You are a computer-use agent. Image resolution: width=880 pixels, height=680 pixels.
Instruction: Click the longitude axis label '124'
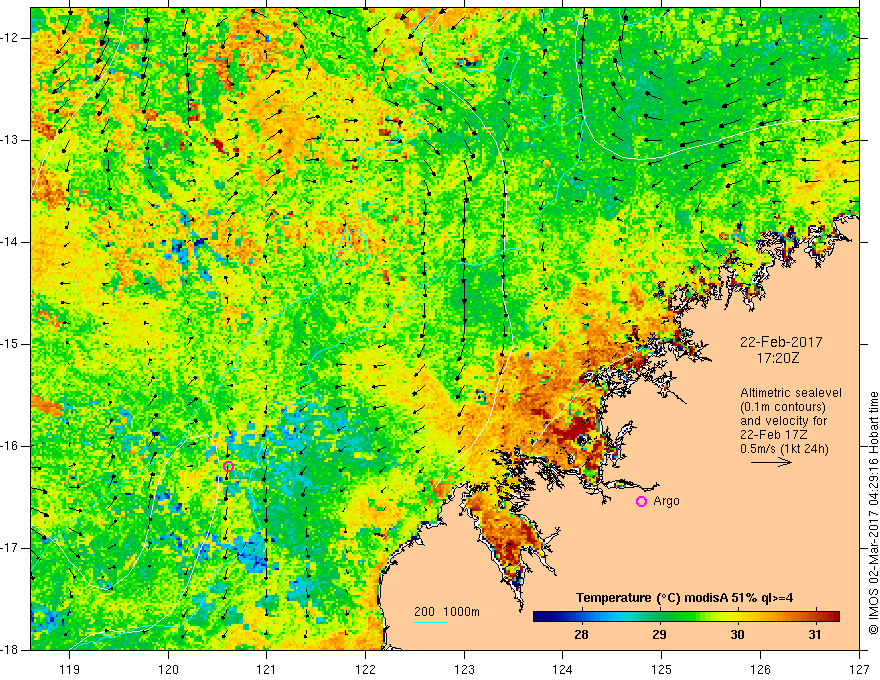(x=563, y=669)
